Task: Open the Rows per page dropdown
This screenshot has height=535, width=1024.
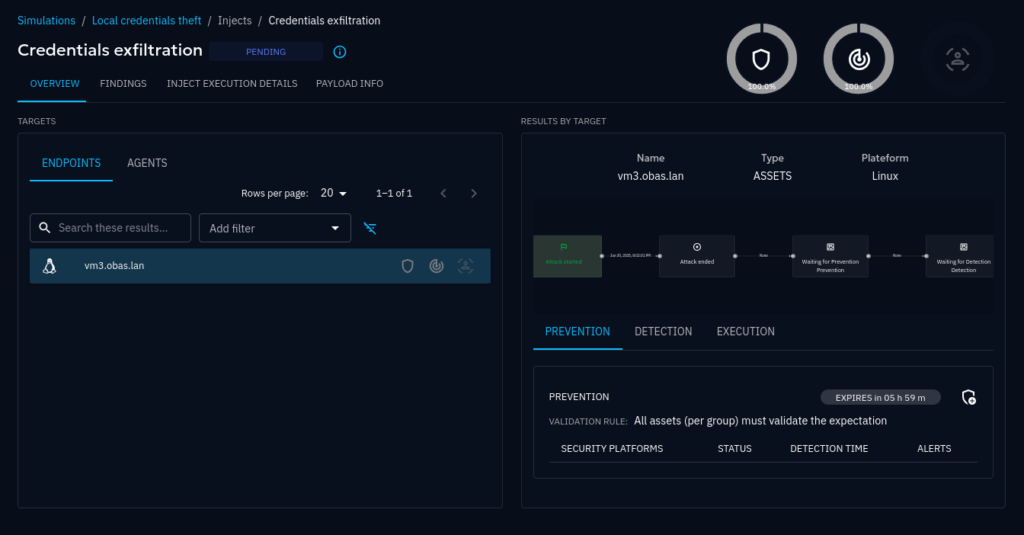Action: click(334, 193)
